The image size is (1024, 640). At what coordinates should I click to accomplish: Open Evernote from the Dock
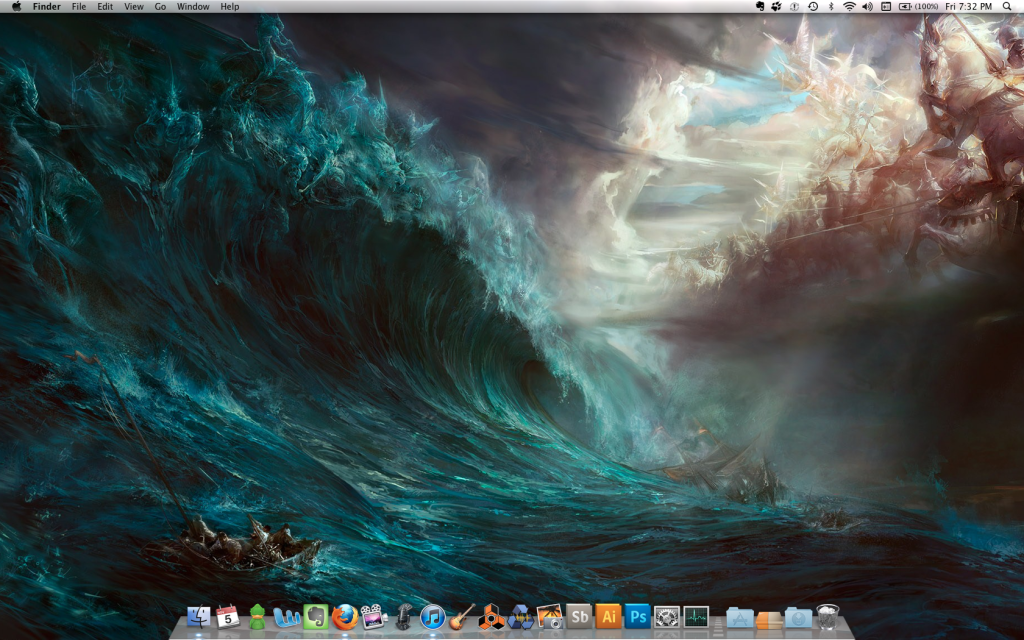(x=315, y=616)
